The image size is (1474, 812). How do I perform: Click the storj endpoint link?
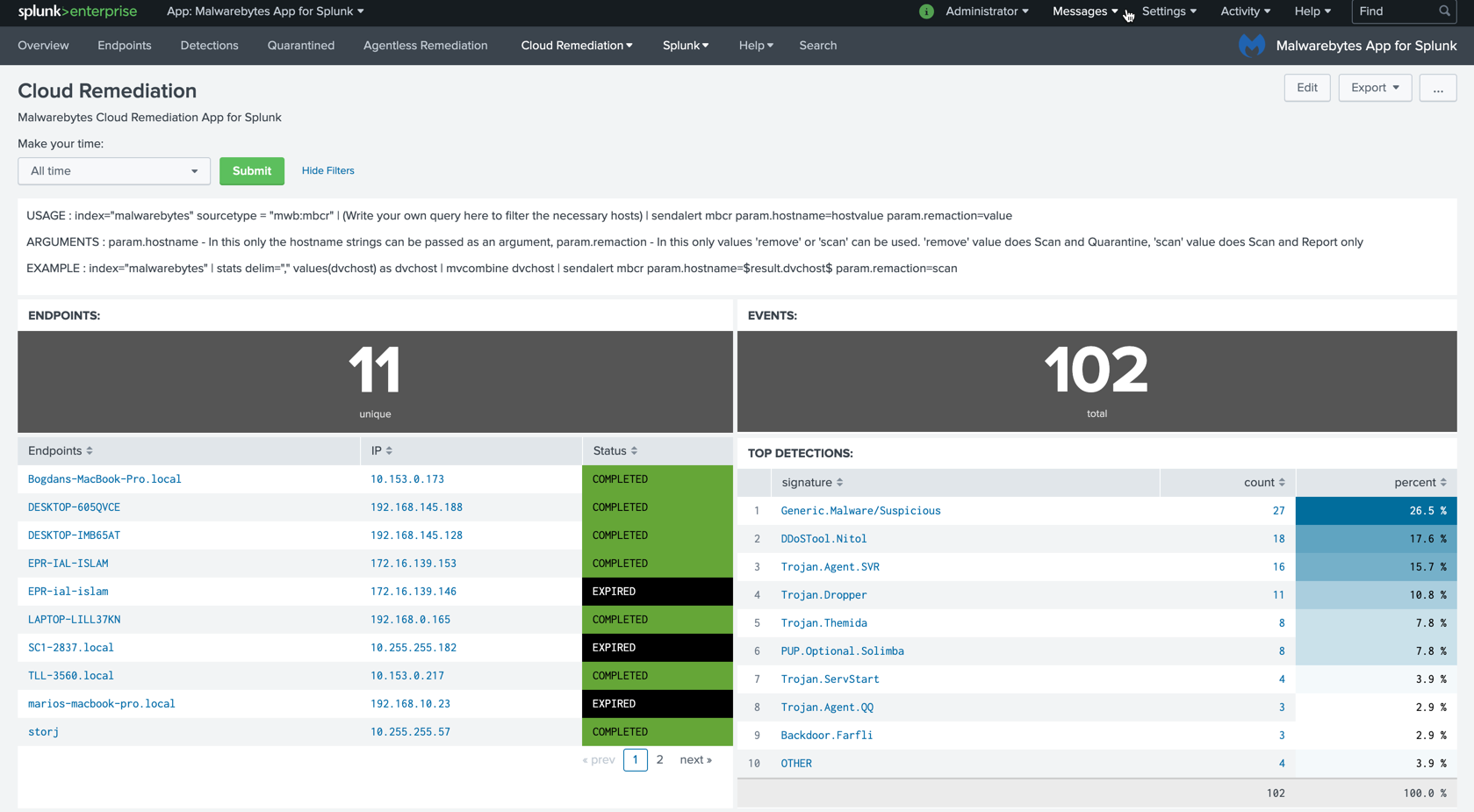43,732
